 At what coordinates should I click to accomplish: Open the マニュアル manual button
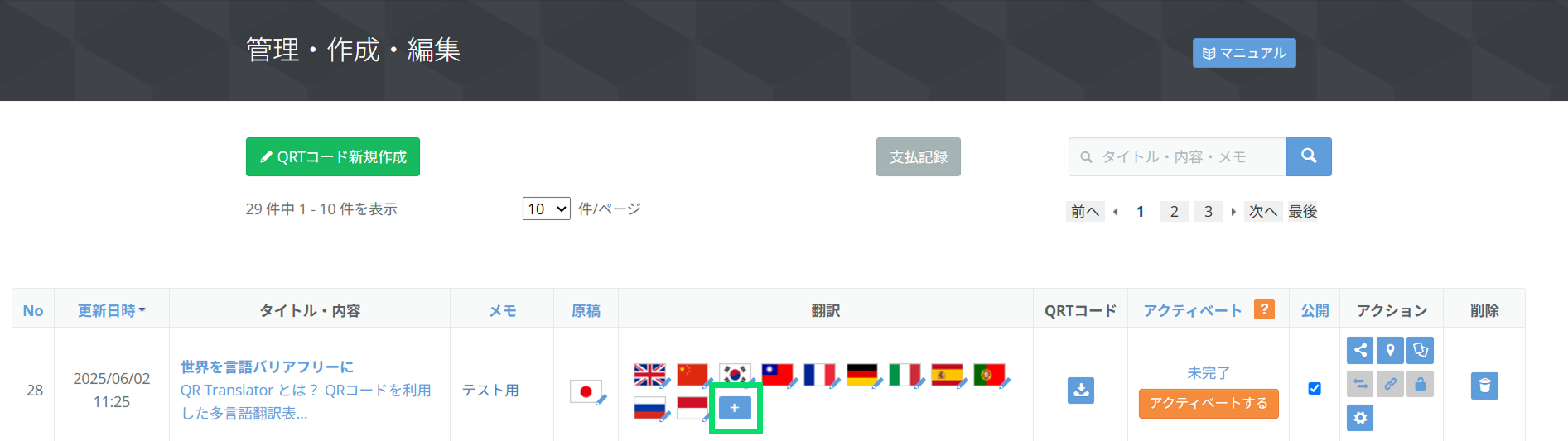tap(1244, 53)
